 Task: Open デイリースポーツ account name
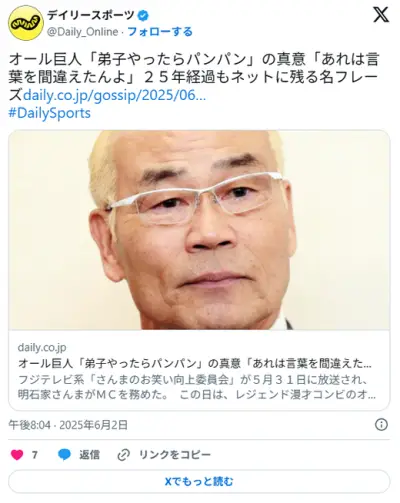click(90, 15)
